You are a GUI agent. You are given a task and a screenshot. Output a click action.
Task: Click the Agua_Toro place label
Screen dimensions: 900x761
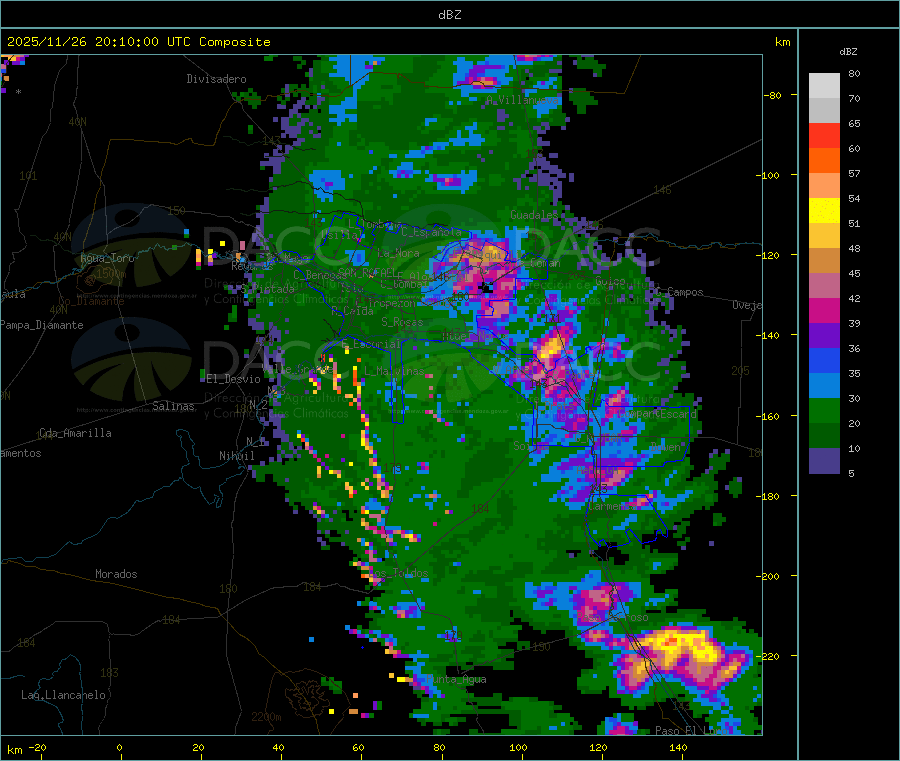(107, 258)
